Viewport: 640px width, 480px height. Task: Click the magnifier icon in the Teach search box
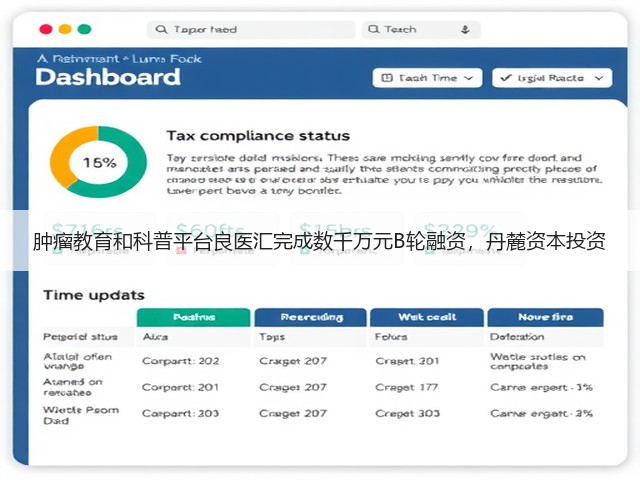[373, 29]
